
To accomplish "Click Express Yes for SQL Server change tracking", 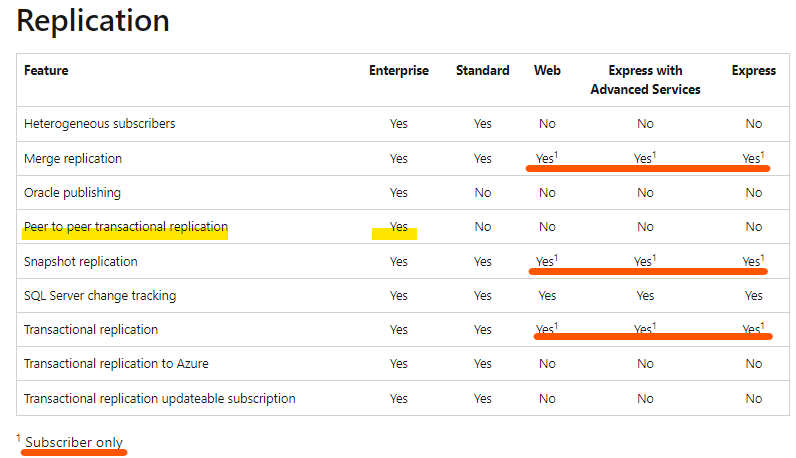I will coord(754,296).
